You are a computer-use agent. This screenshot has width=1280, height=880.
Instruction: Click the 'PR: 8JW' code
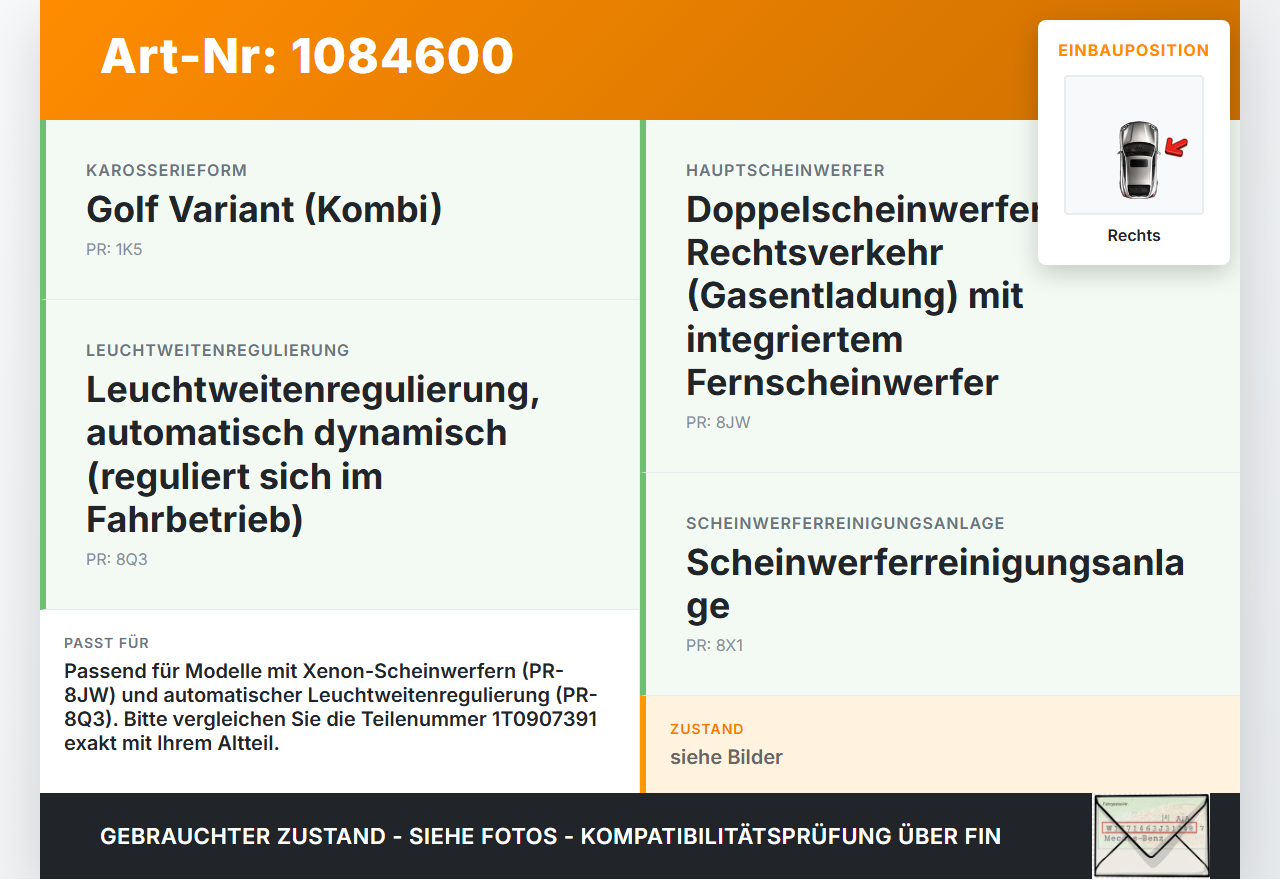(718, 422)
